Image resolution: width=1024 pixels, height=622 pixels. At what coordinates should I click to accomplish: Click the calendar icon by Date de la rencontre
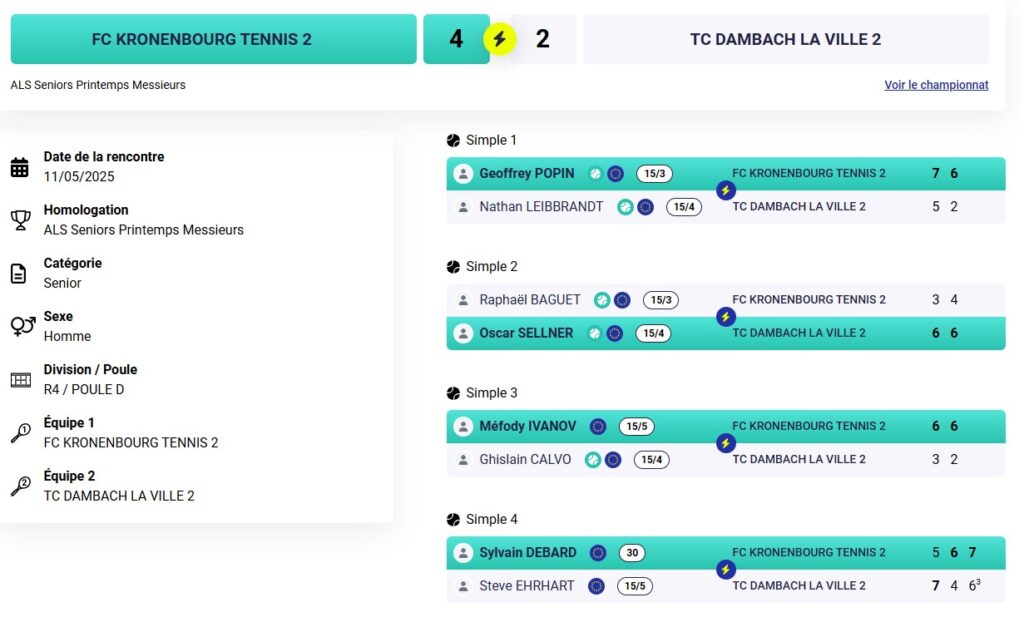(20, 167)
